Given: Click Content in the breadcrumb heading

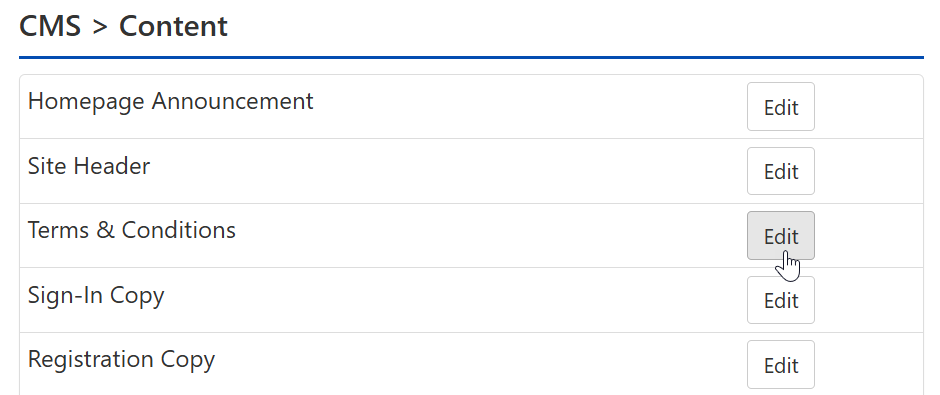Looking at the screenshot, I should coord(173,26).
